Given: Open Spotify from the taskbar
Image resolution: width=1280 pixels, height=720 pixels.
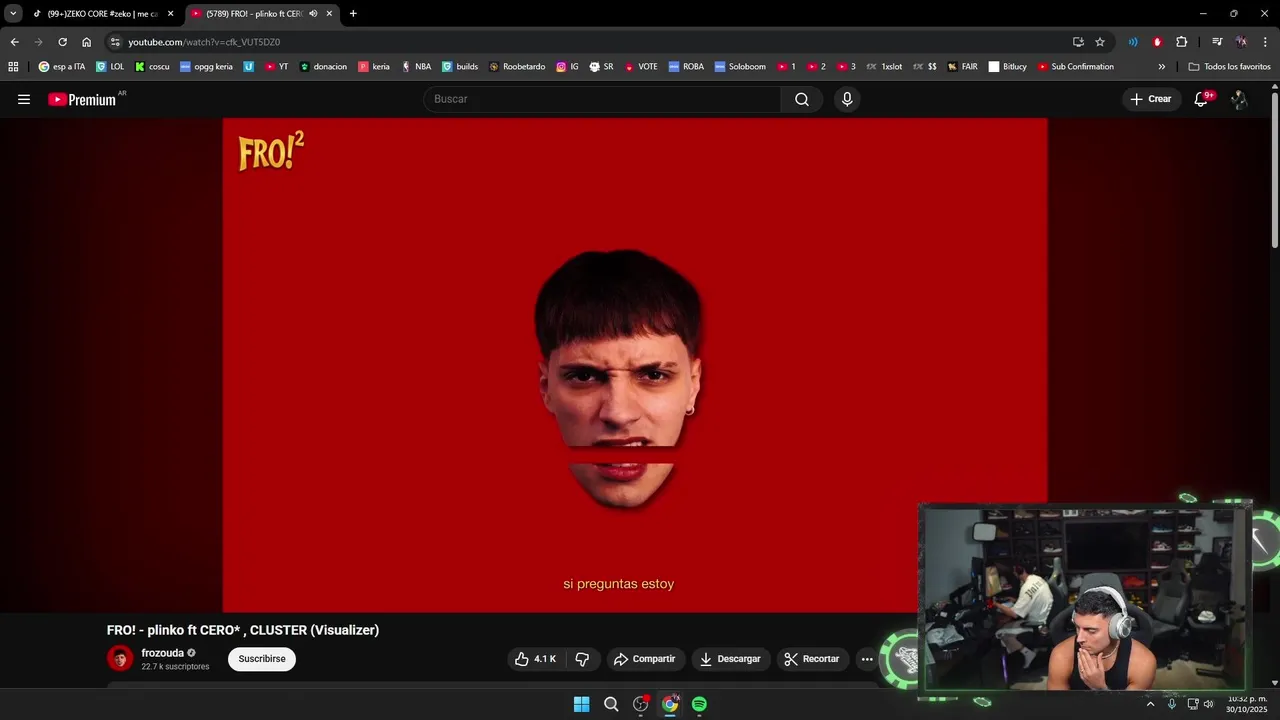Looking at the screenshot, I should (x=699, y=704).
